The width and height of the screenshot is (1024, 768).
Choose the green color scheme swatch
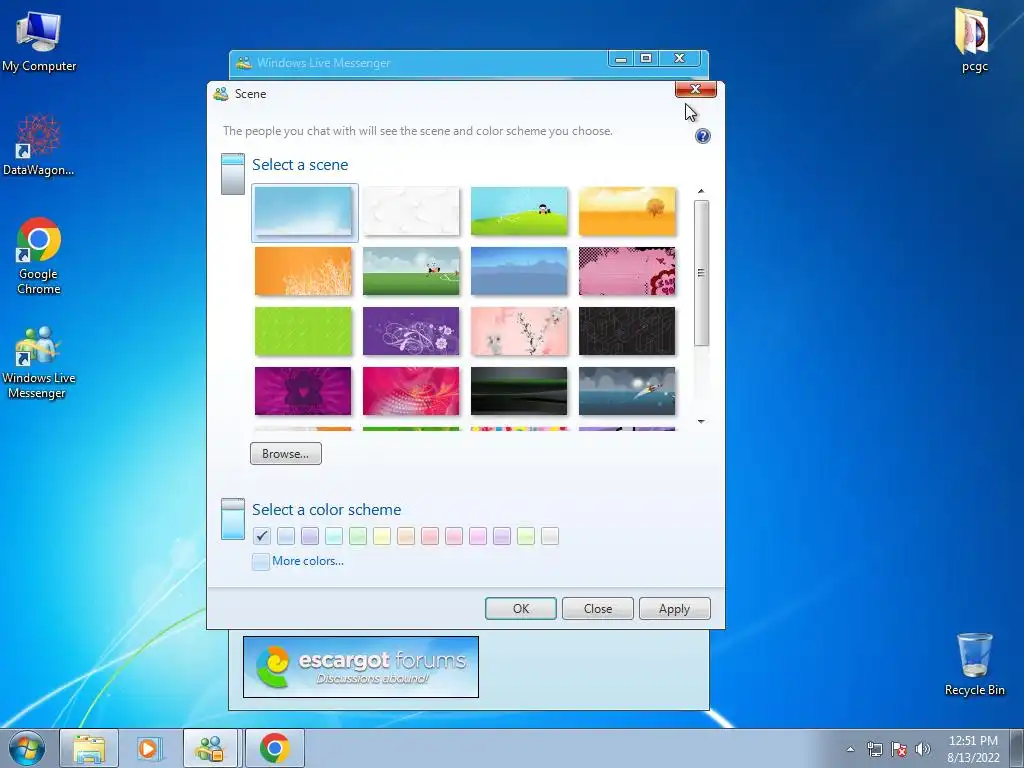[x=358, y=536]
